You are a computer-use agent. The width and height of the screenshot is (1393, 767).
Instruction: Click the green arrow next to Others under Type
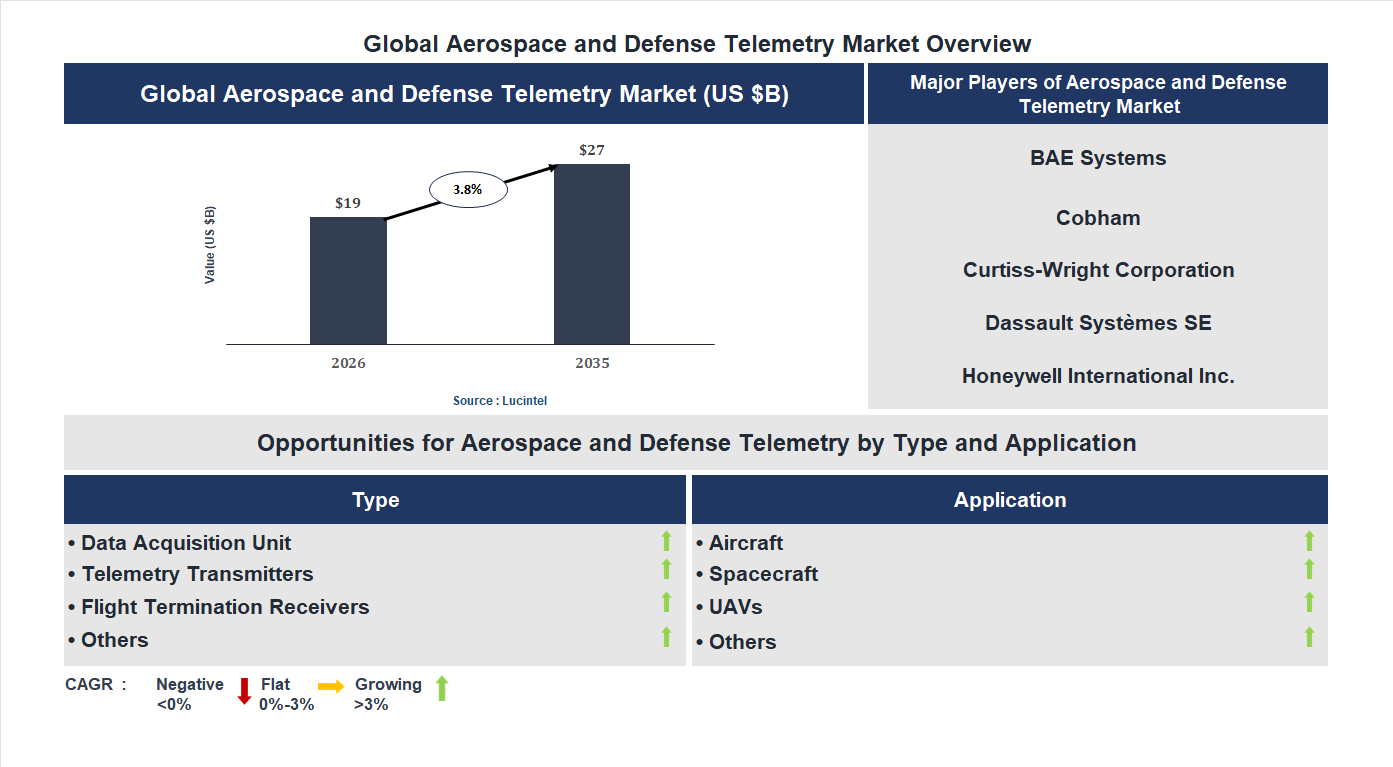click(x=666, y=634)
